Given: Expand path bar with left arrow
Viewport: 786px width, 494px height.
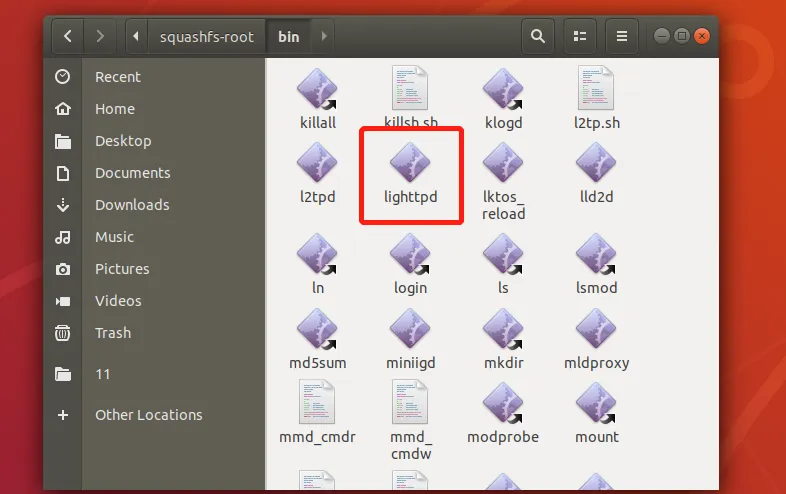Looking at the screenshot, I should (x=136, y=37).
